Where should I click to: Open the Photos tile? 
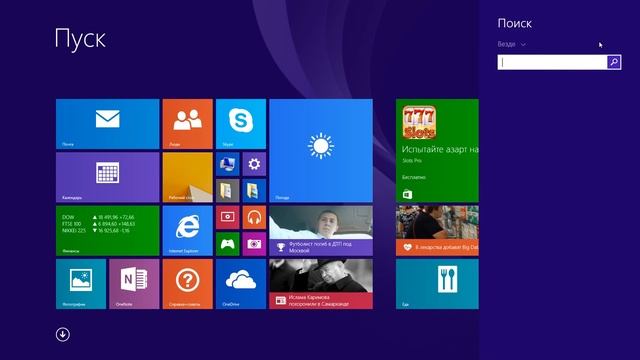coord(81,284)
